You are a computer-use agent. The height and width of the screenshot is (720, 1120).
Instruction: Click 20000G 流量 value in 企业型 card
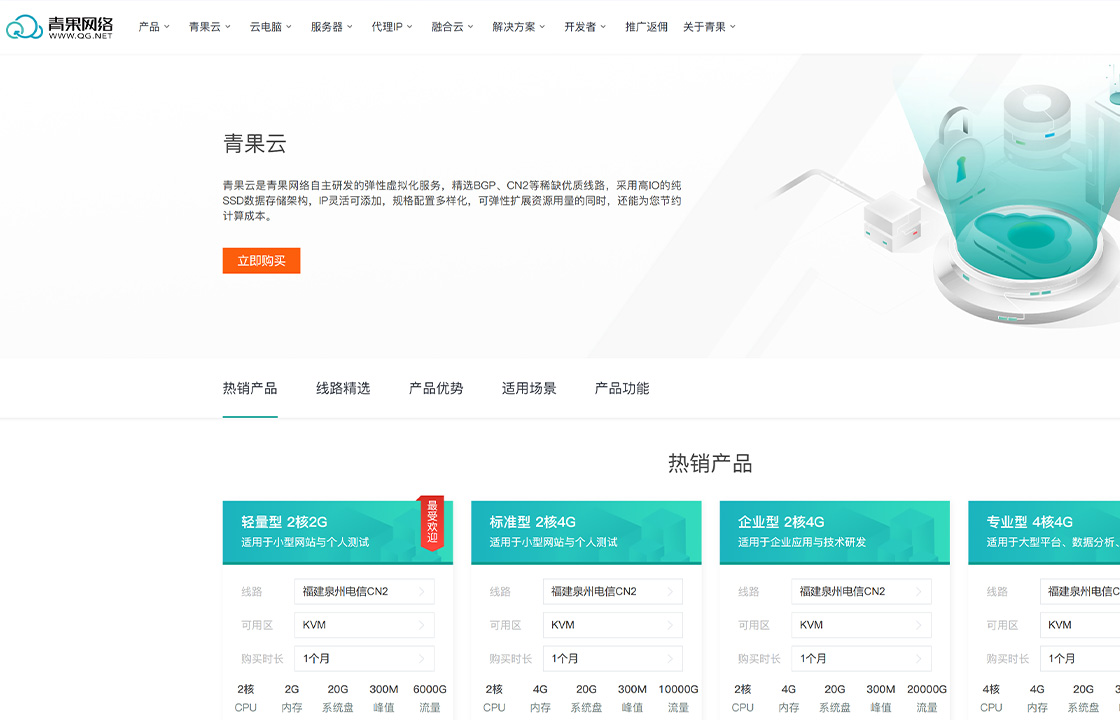(x=926, y=689)
